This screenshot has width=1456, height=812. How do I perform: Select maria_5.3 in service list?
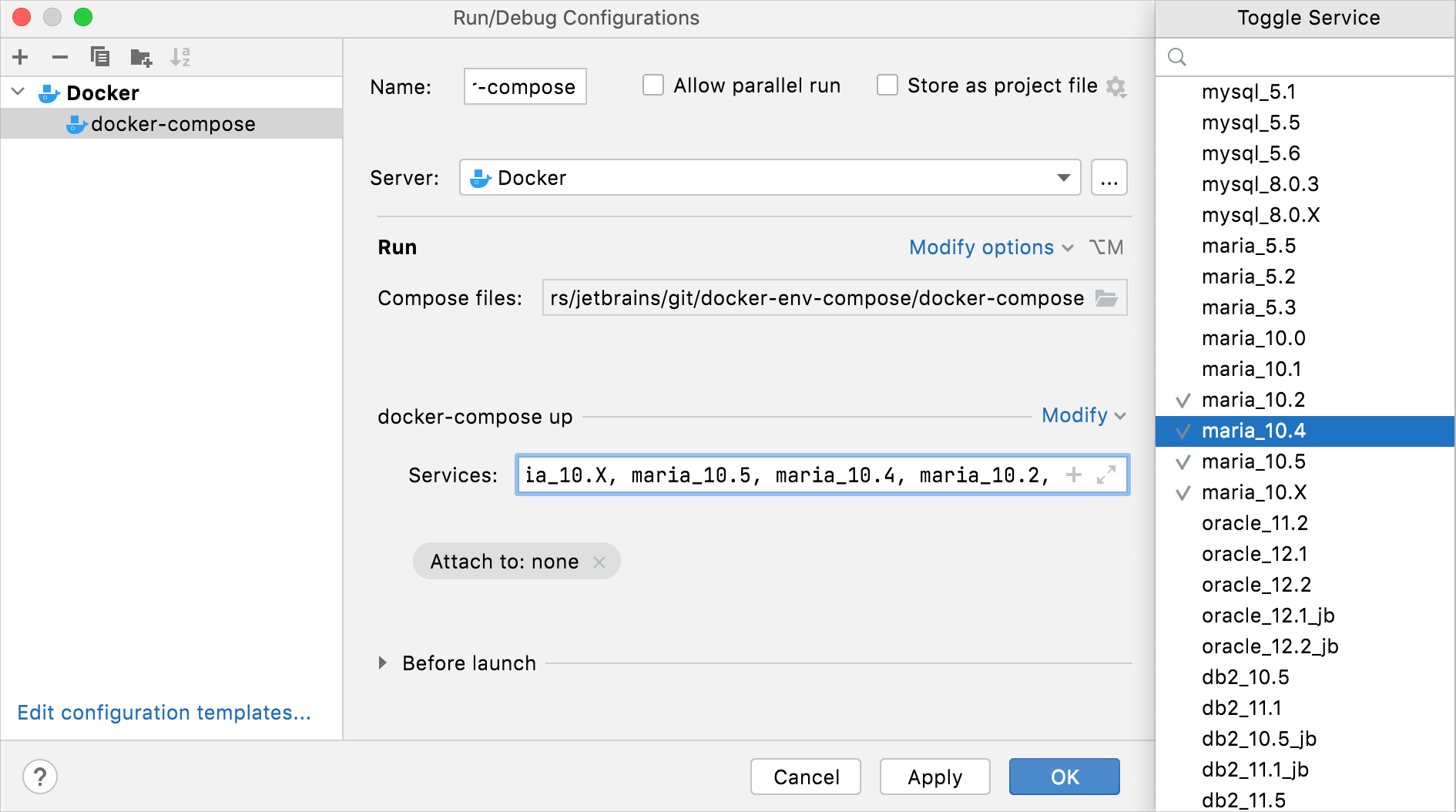pos(1305,307)
